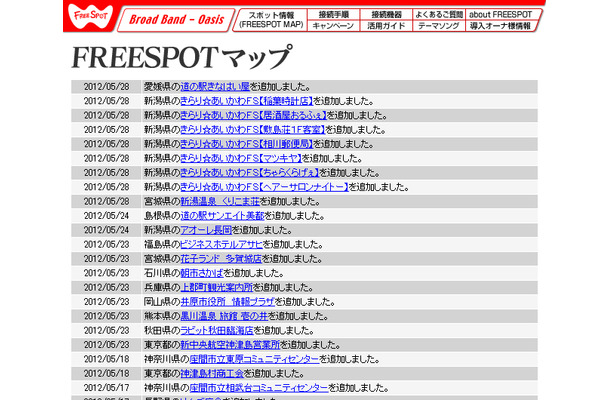This screenshot has width=610, height=400.
Task: Follow the 黒川温泉 旅館 壱の井 link
Action: 224,316
